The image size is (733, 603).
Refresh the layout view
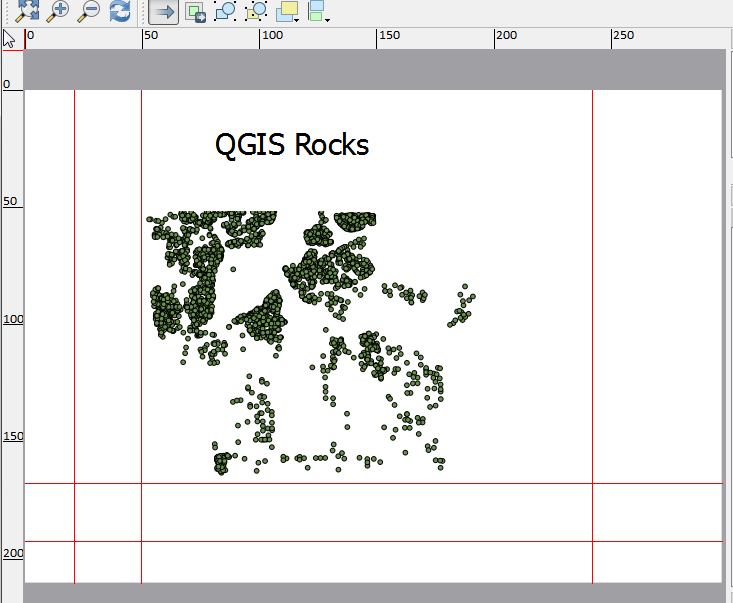coord(119,11)
